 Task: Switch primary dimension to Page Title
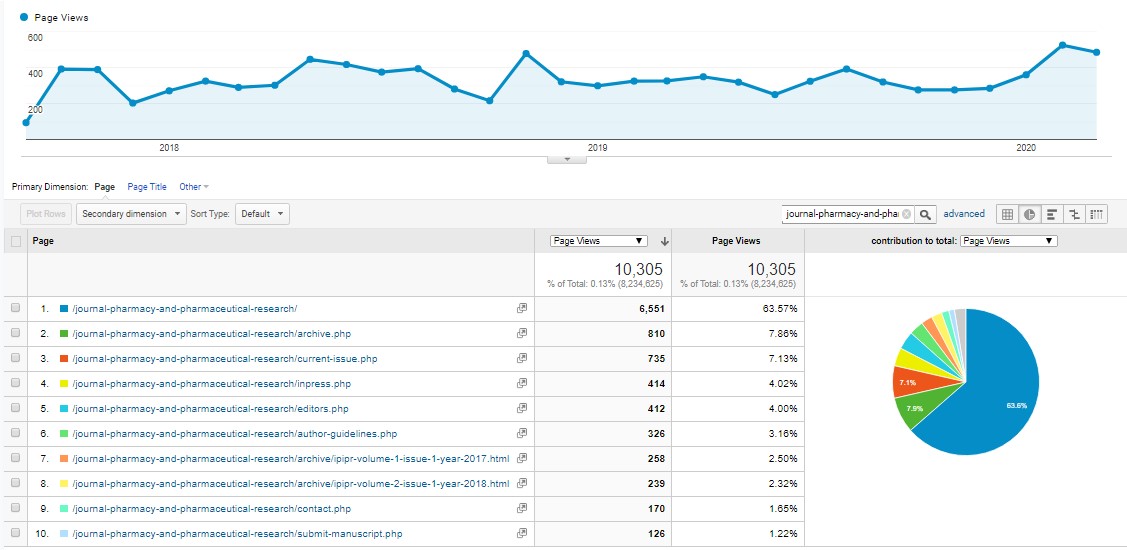click(x=147, y=187)
